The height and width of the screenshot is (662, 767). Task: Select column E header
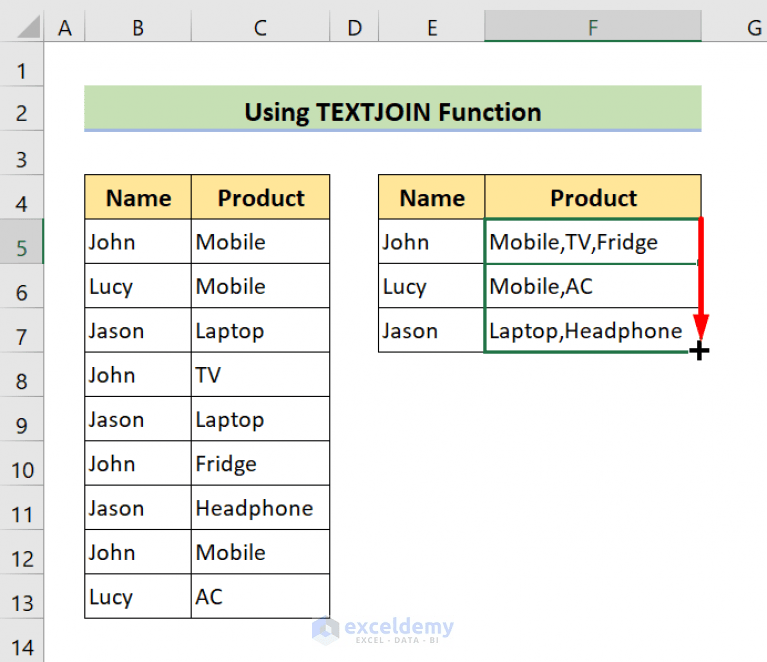(x=431, y=28)
